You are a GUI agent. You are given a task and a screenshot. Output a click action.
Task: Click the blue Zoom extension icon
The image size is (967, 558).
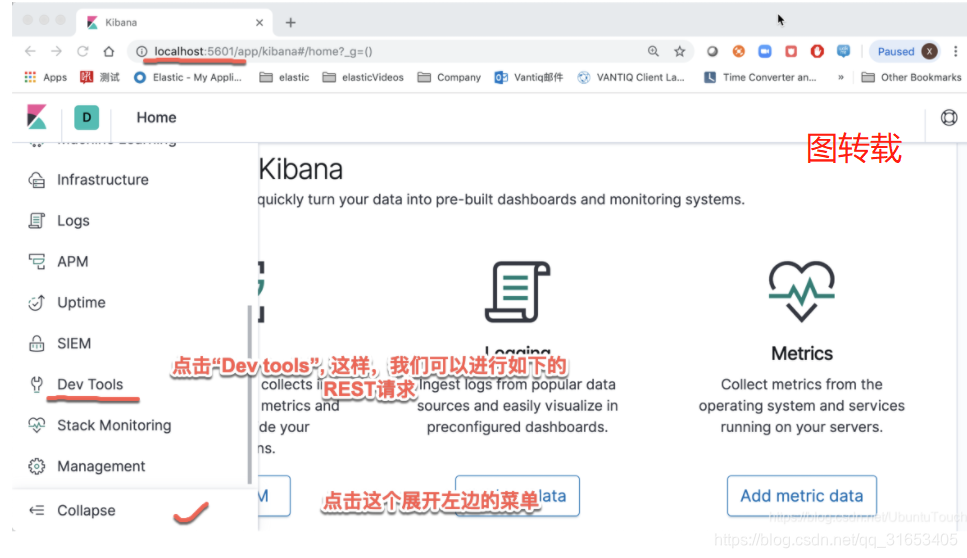point(765,51)
